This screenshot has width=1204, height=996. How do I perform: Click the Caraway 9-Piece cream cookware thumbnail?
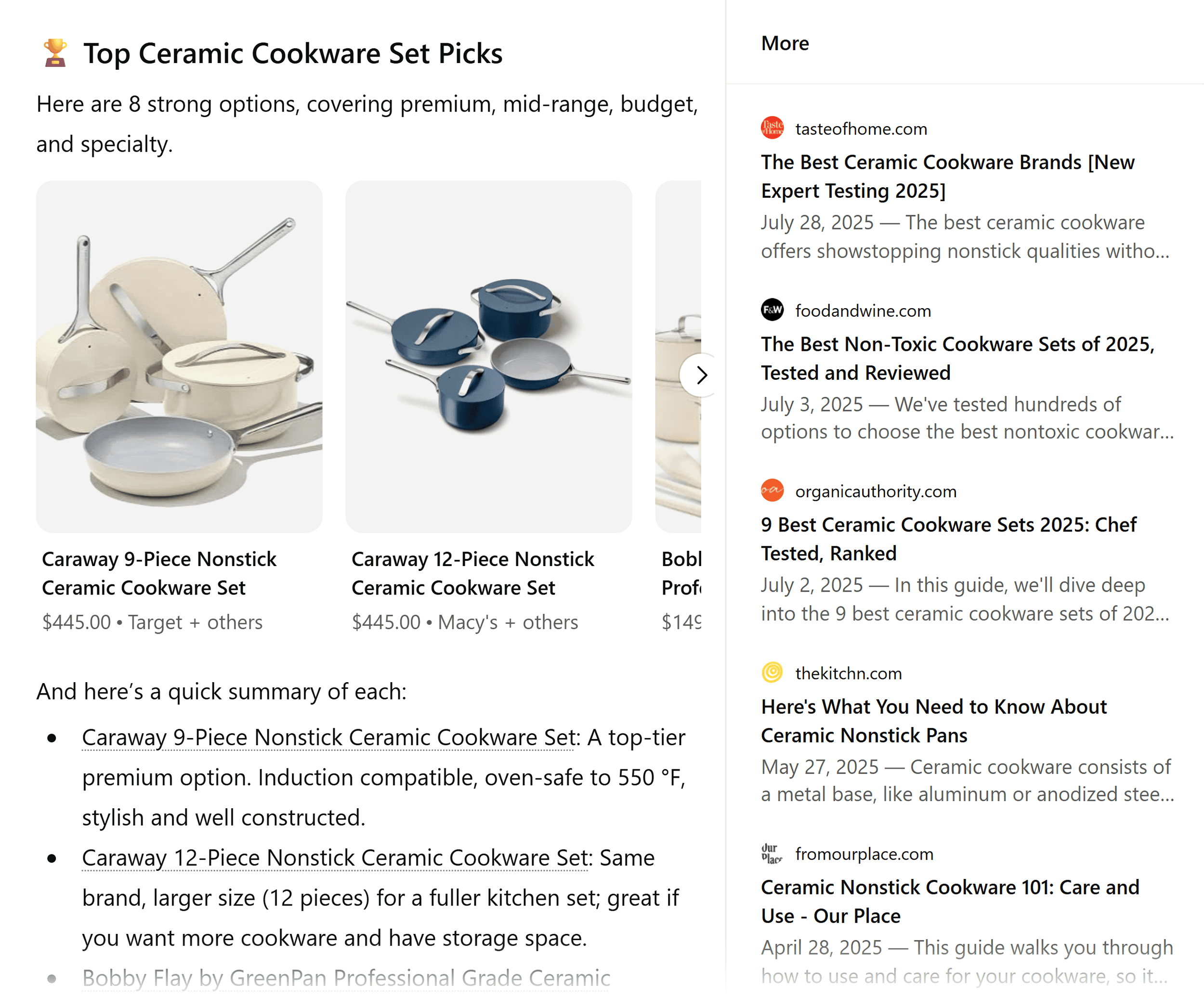click(x=179, y=355)
